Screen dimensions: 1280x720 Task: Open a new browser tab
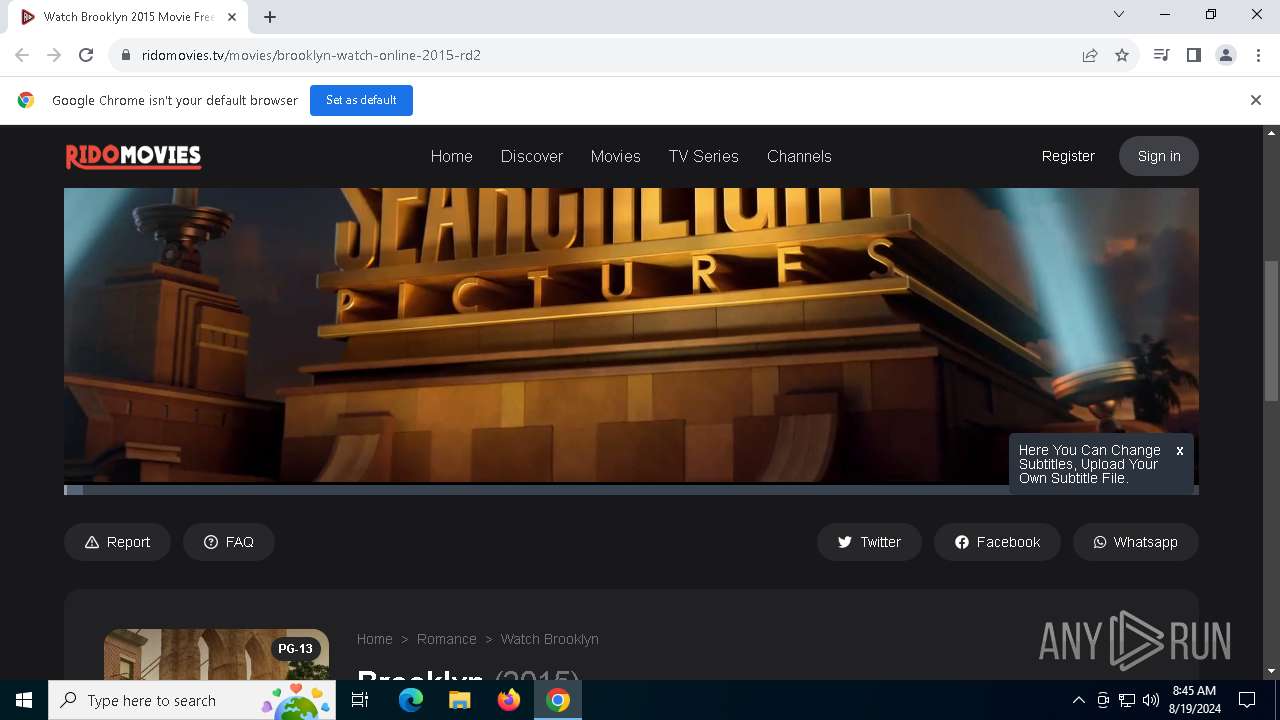(x=270, y=16)
